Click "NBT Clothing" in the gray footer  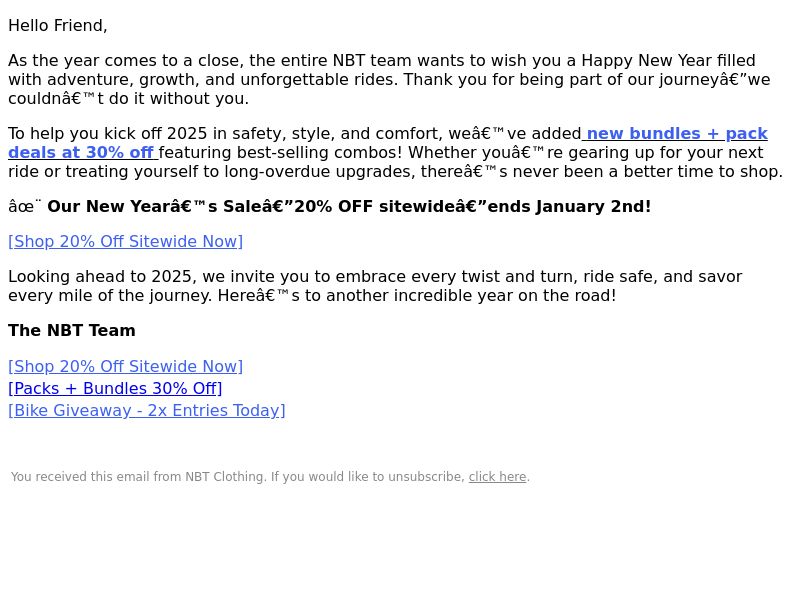click(x=224, y=477)
